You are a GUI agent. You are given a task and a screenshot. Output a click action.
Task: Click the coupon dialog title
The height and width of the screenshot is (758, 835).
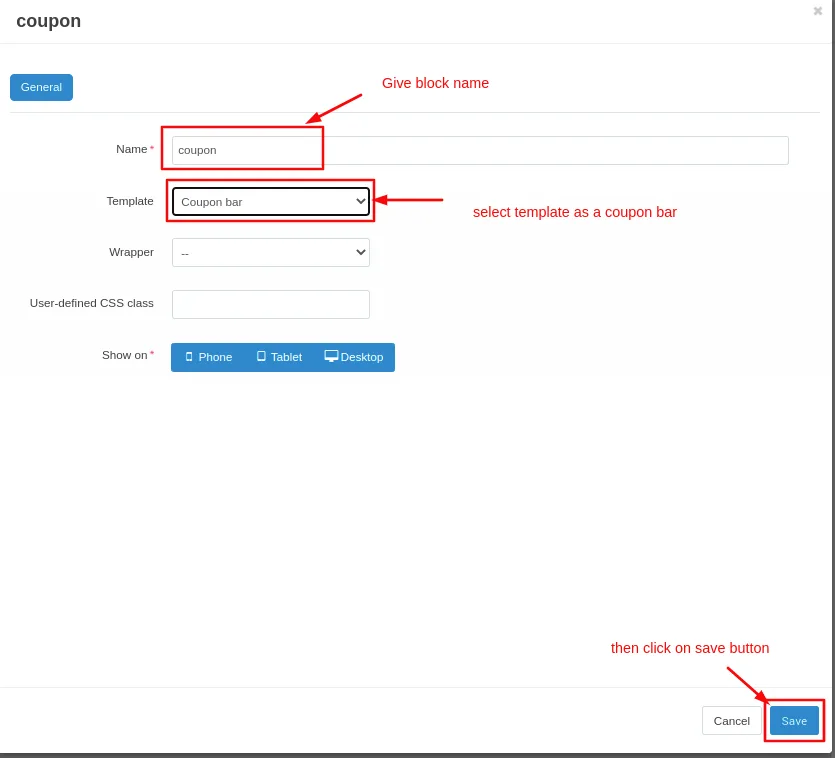click(48, 21)
